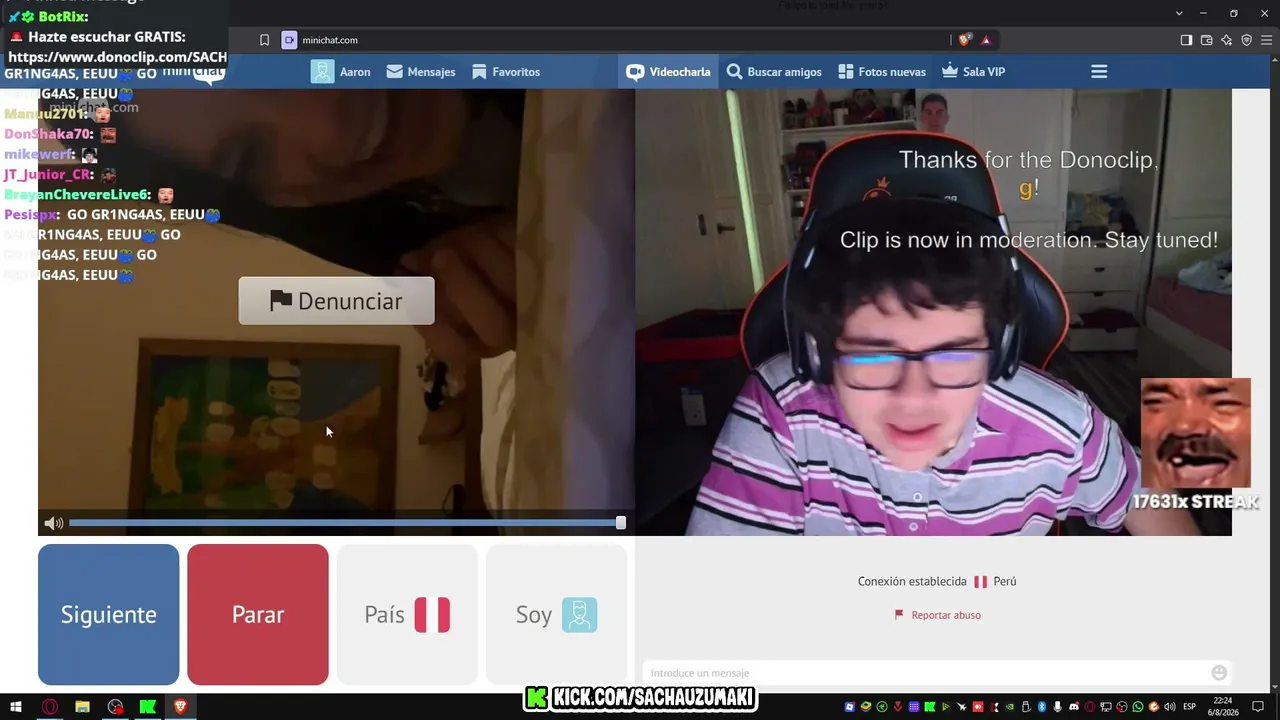
Task: Adjust the volume slider on stranger's video
Action: click(346, 523)
